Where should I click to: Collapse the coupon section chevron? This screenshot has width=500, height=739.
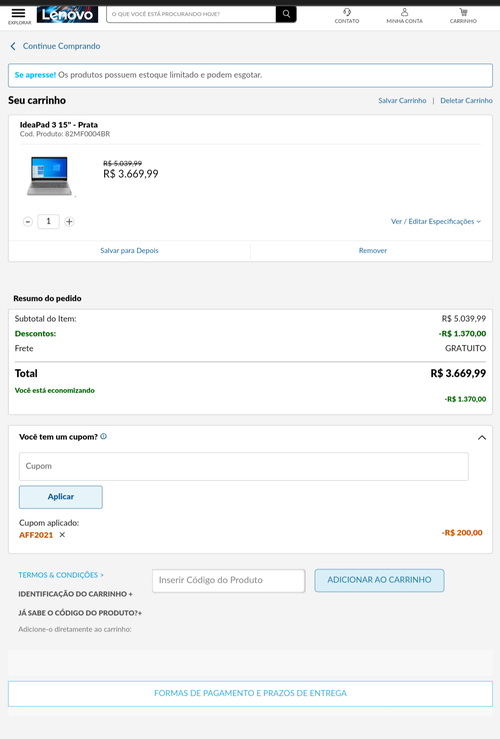pyautogui.click(x=482, y=438)
